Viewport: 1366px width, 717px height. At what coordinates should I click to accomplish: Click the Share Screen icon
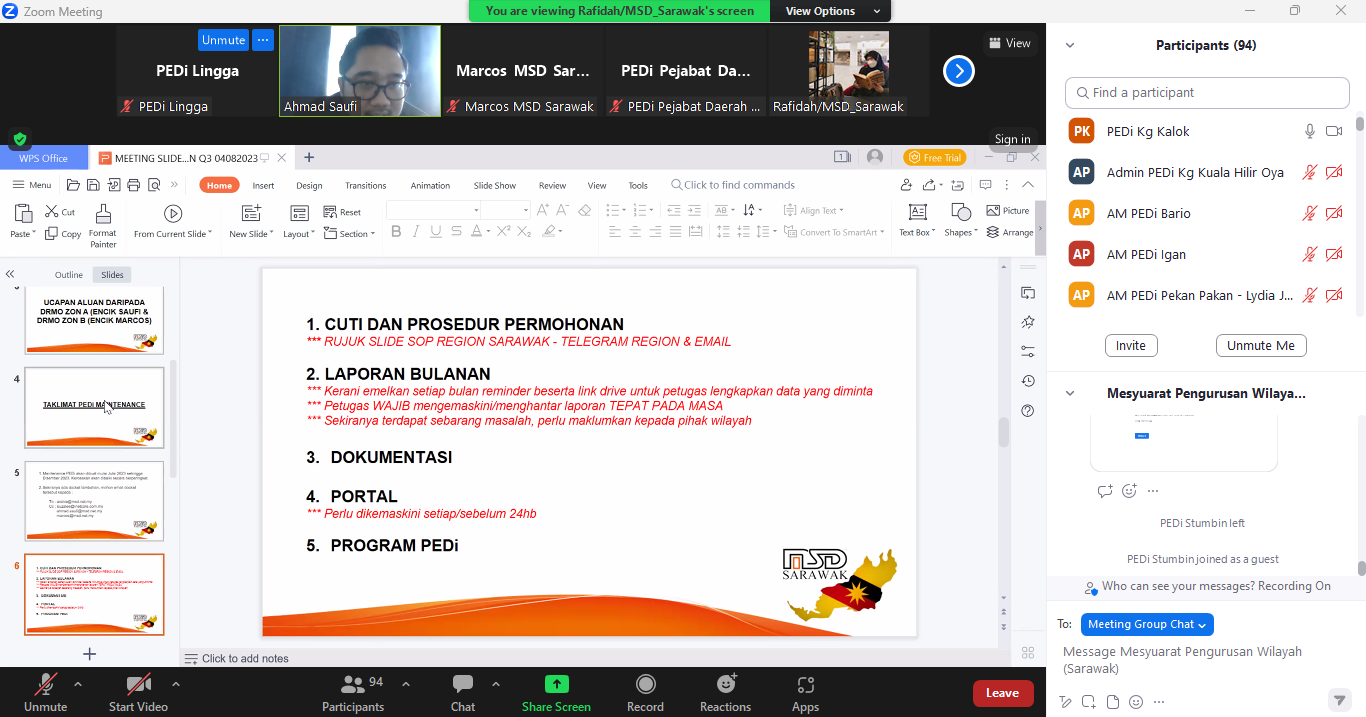[x=556, y=686]
